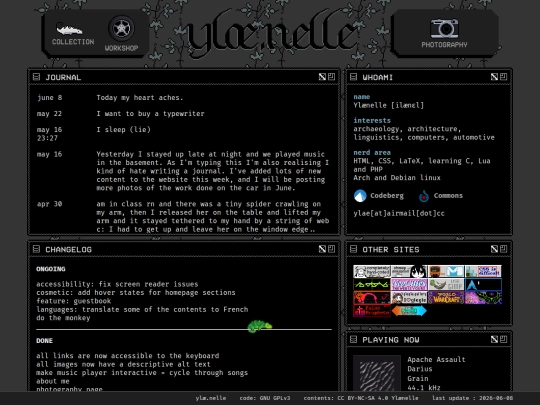
Task: Open the 'CSS is difficult' badge
Action: [x=483, y=272]
